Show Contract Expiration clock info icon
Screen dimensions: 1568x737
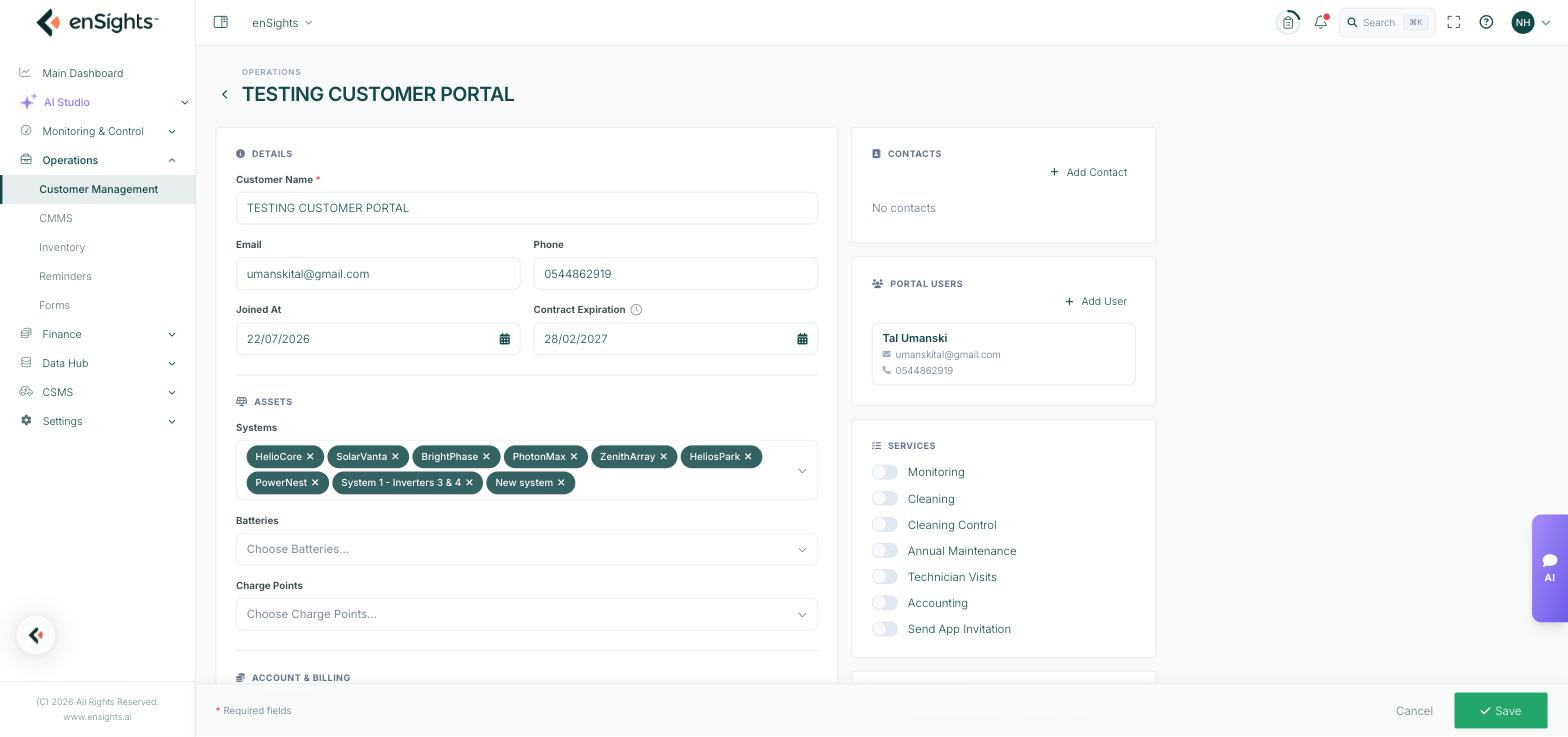pos(636,310)
